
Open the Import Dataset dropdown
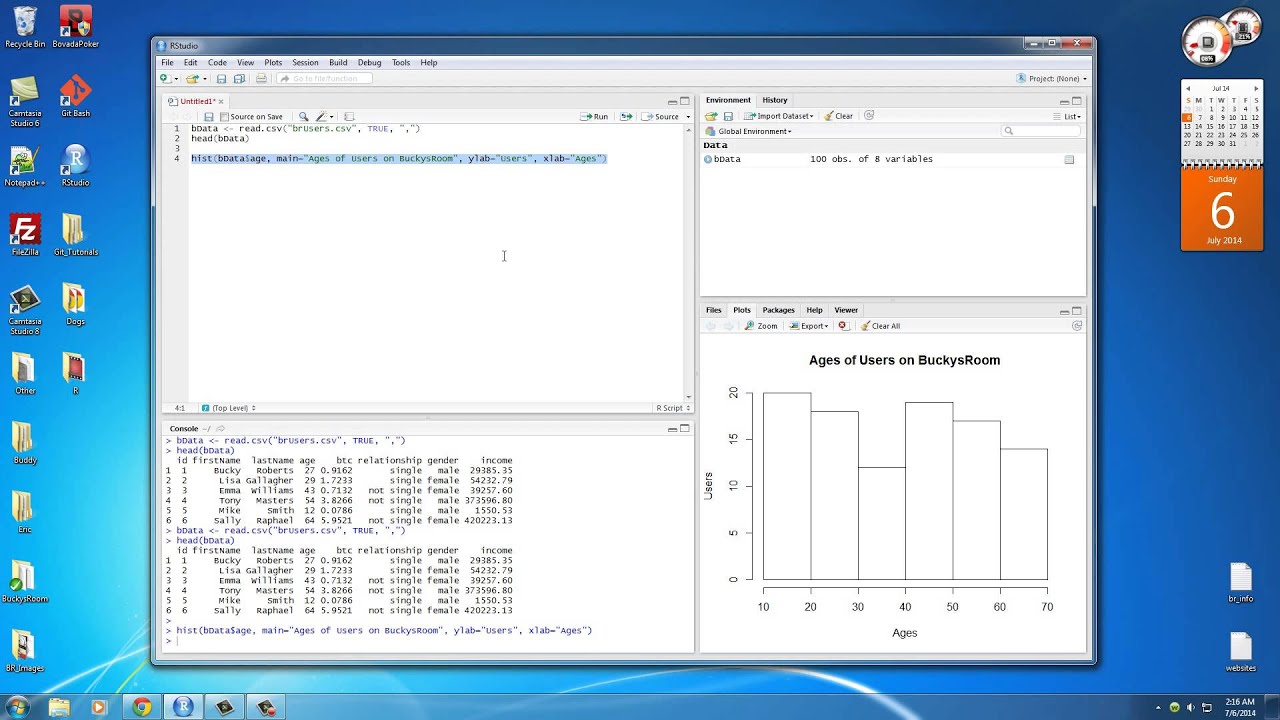click(779, 117)
